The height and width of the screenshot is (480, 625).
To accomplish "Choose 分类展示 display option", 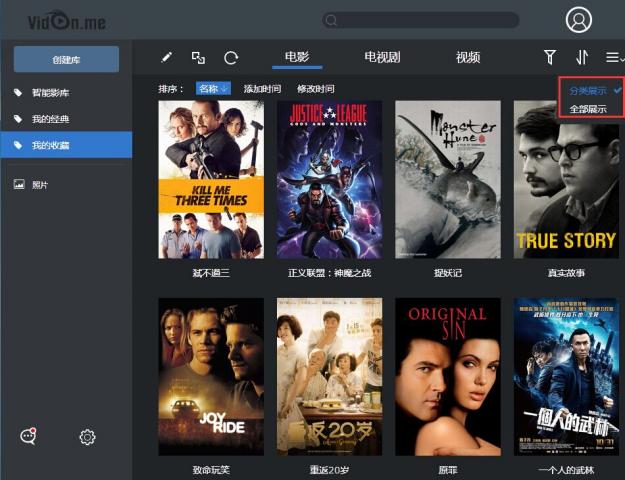I will tap(588, 90).
